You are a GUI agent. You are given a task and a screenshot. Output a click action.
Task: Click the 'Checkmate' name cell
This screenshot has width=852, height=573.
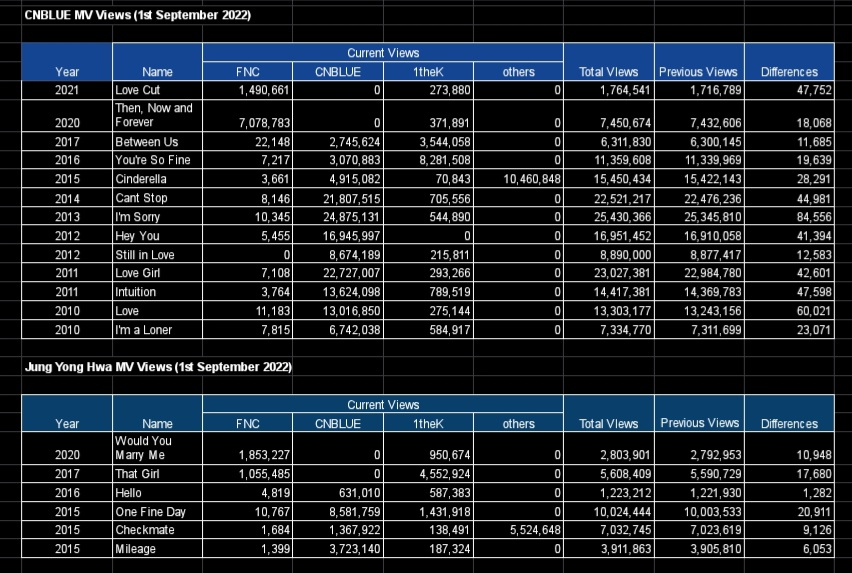(x=157, y=530)
